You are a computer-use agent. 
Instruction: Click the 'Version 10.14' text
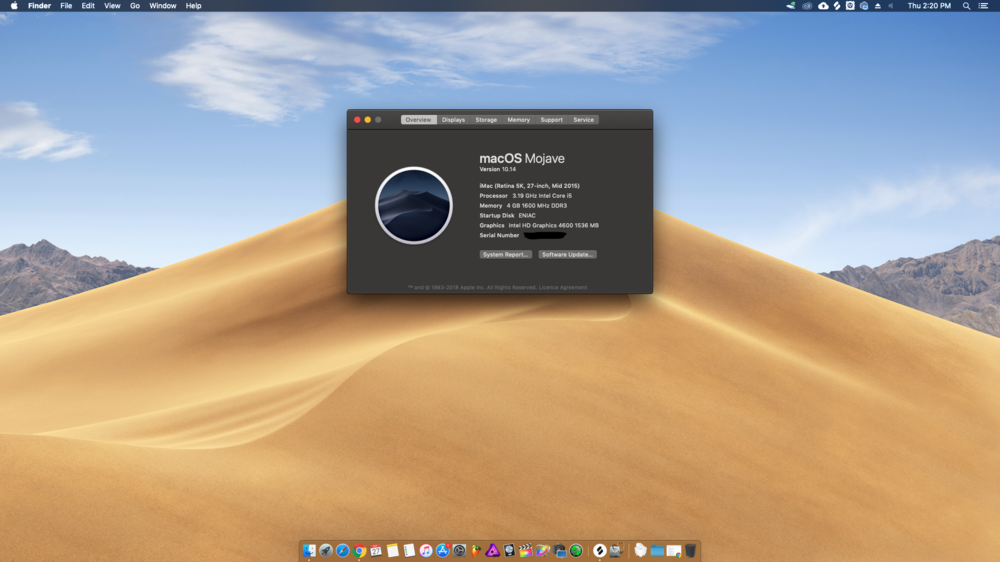tap(497, 170)
